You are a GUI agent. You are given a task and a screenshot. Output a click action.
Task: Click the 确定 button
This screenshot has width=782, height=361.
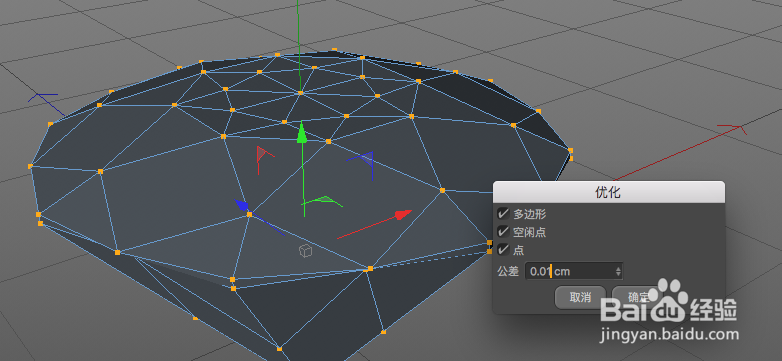pos(637,298)
